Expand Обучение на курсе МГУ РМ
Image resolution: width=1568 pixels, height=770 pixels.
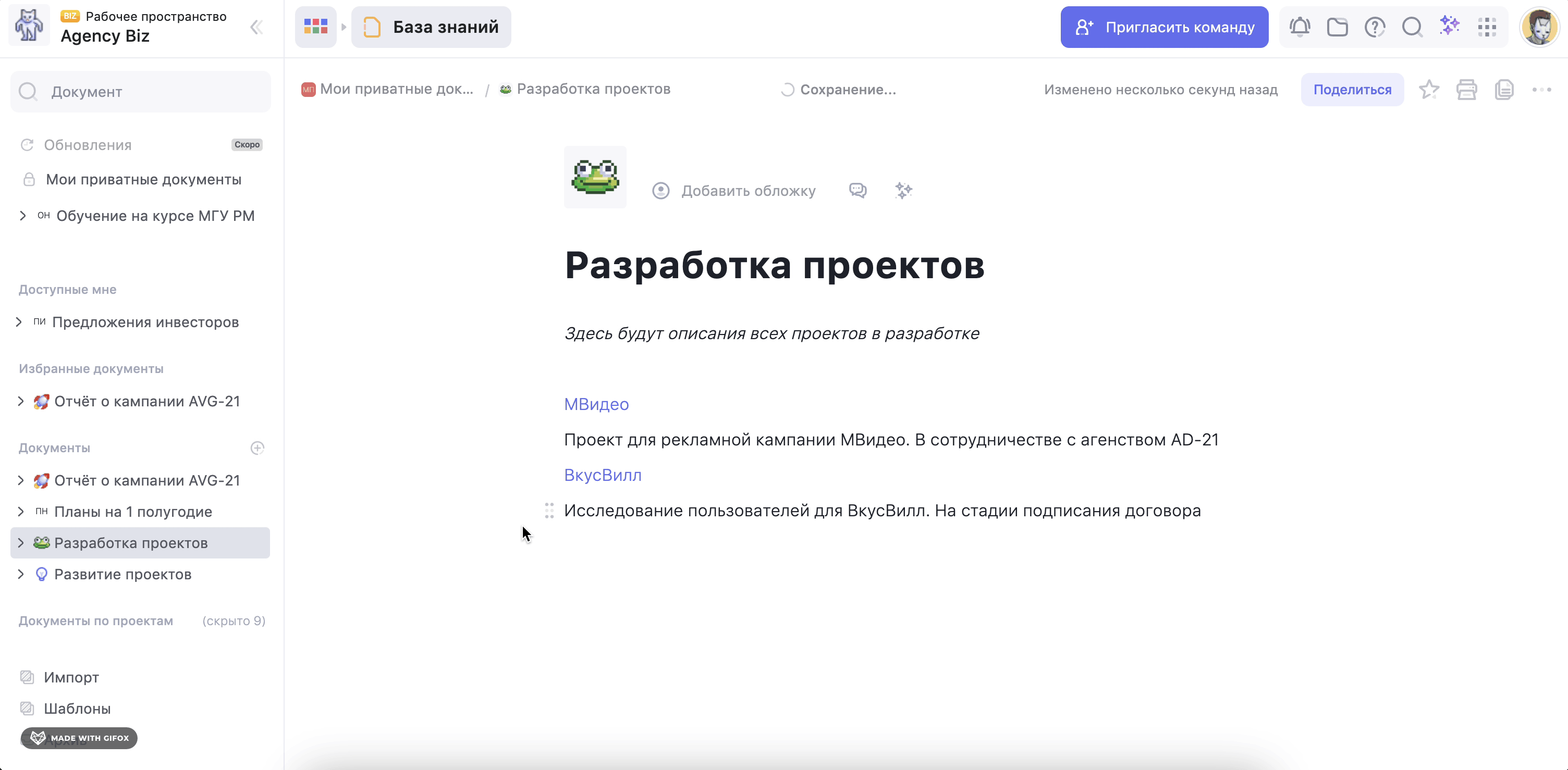point(22,216)
